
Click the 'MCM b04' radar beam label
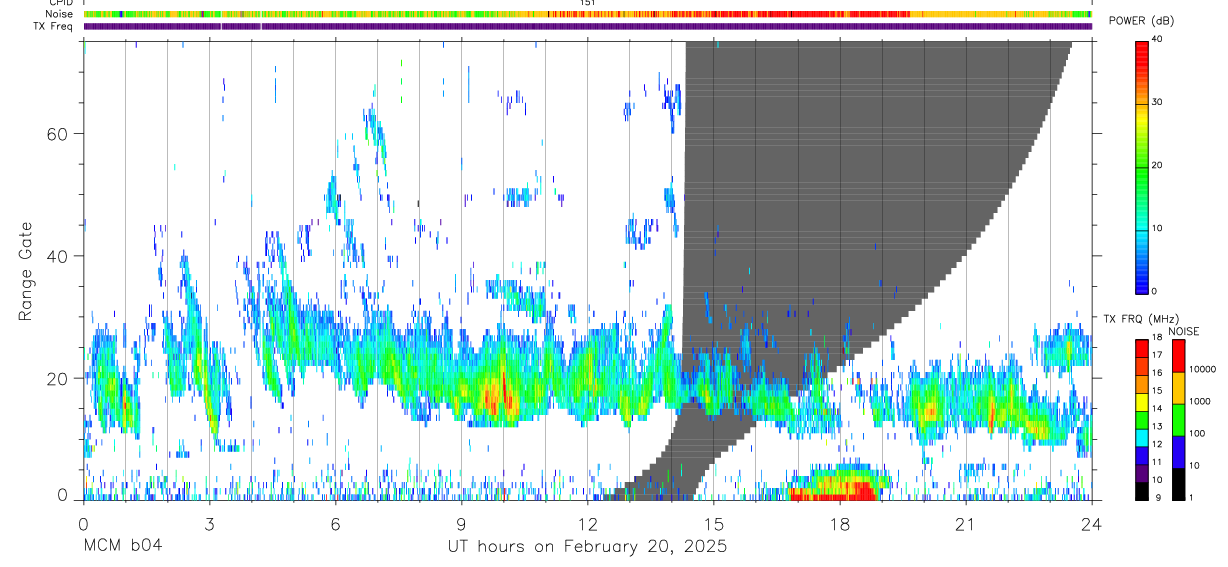point(122,546)
